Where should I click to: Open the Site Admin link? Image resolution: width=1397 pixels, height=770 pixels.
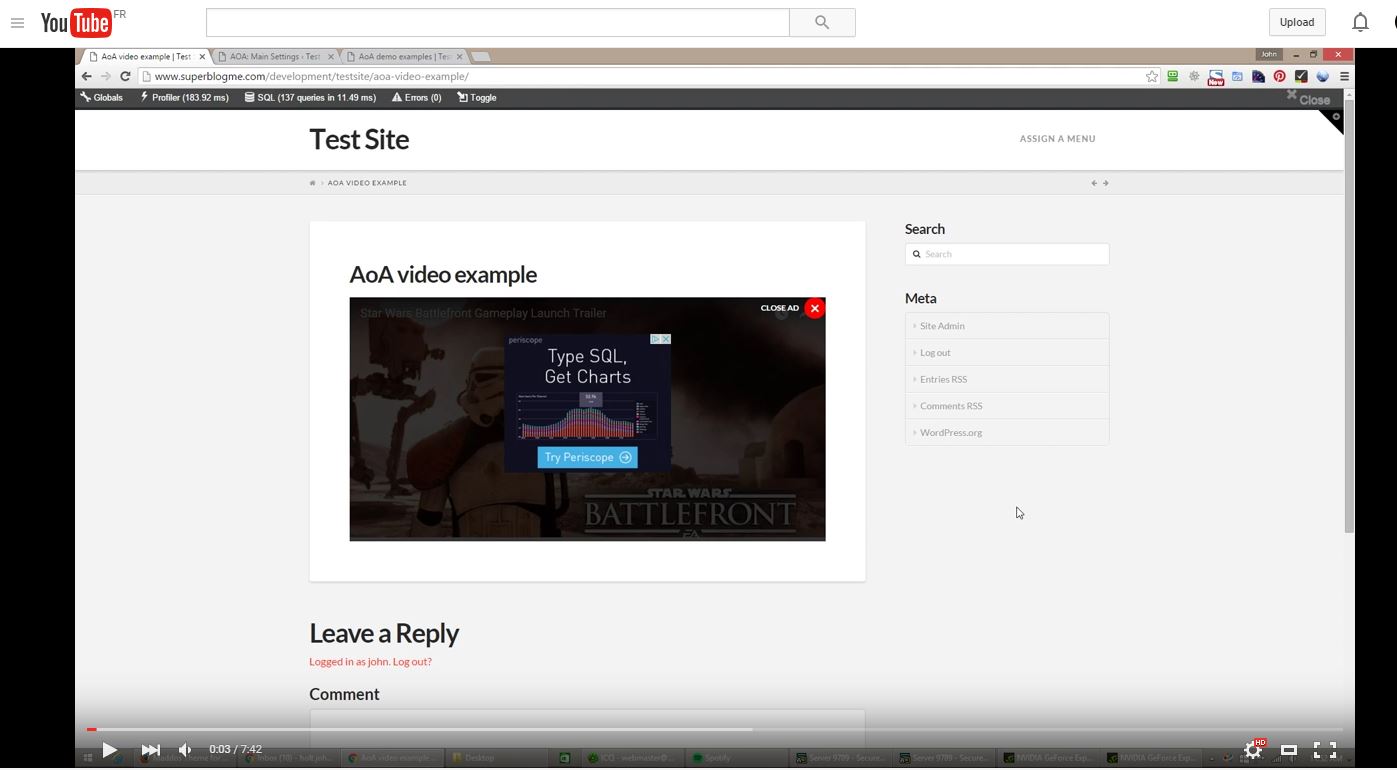(x=942, y=326)
